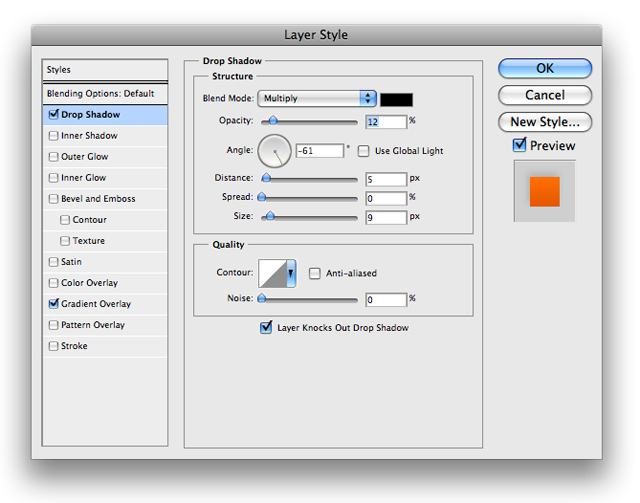Click the Spread value field
The image size is (640, 503).
tap(386, 198)
